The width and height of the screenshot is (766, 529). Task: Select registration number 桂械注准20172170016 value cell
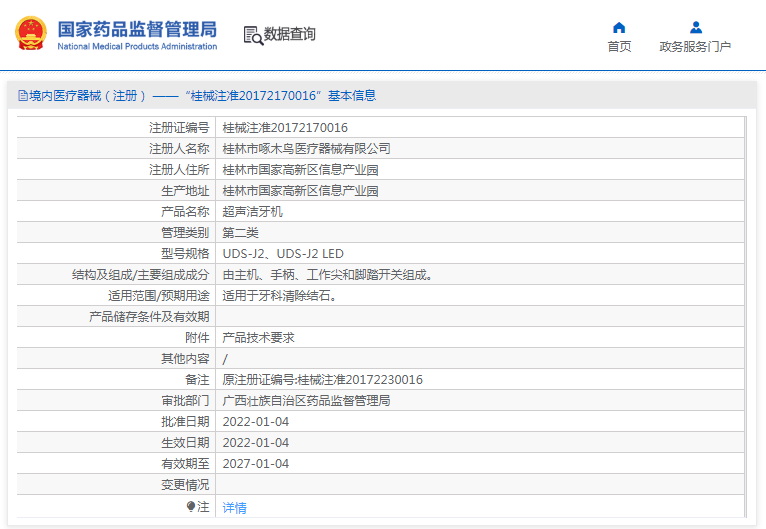pyautogui.click(x=285, y=128)
